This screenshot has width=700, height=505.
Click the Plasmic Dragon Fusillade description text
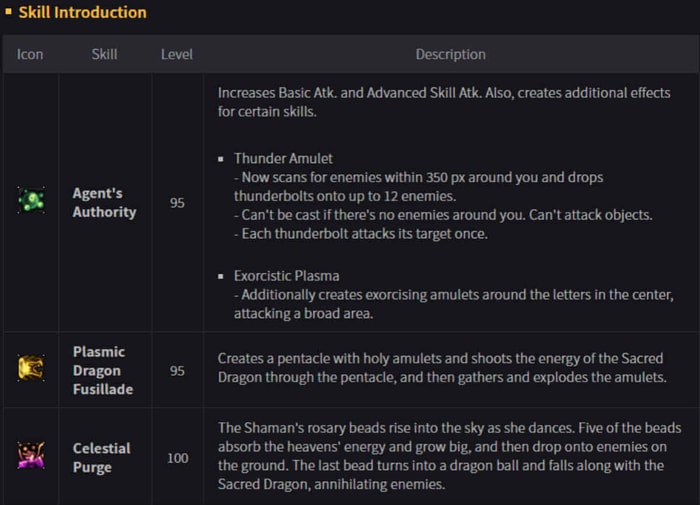click(442, 368)
